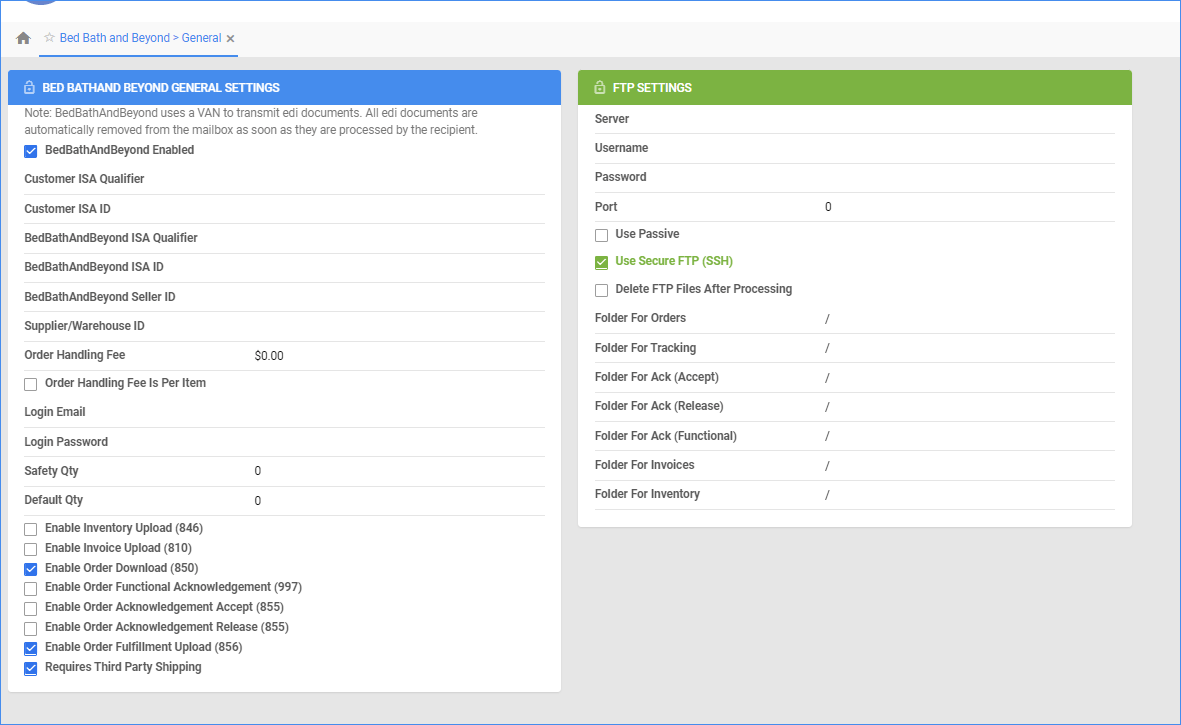Enable Inventory Upload (846)
The image size is (1181, 725).
point(30,528)
